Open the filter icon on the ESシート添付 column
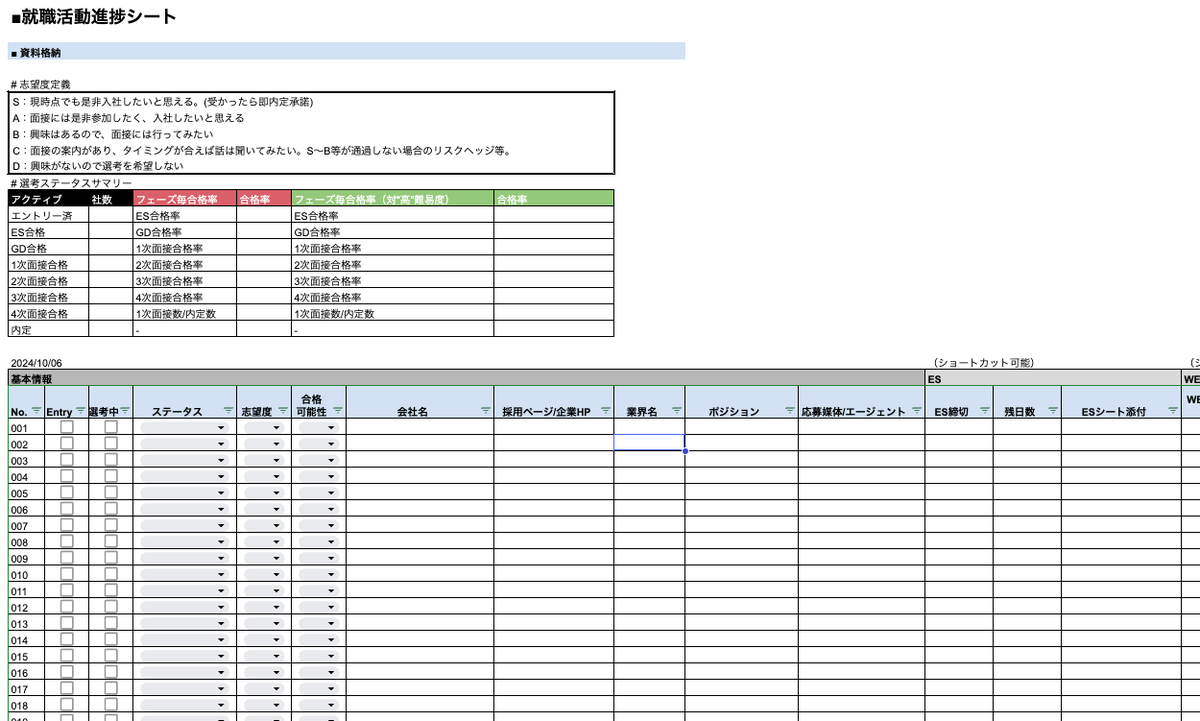This screenshot has width=1200, height=721. coord(1172,411)
